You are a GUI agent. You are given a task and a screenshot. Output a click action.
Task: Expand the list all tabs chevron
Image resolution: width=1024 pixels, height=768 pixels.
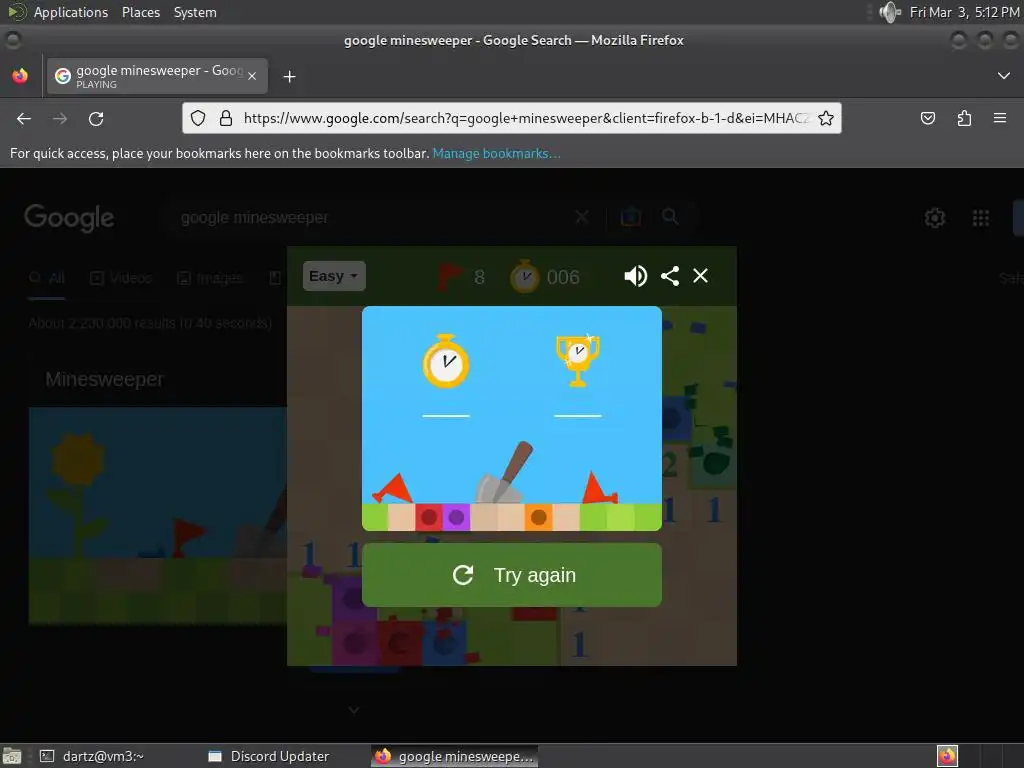tap(1004, 76)
